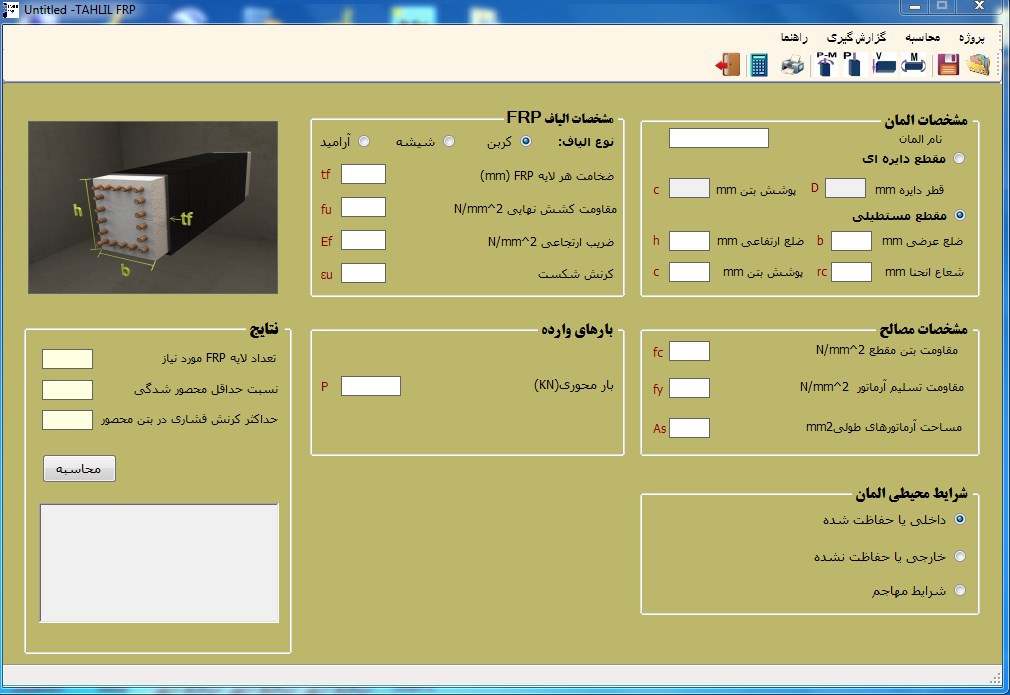Click the open project folder icon
The width and height of the screenshot is (1010, 695).
(978, 65)
